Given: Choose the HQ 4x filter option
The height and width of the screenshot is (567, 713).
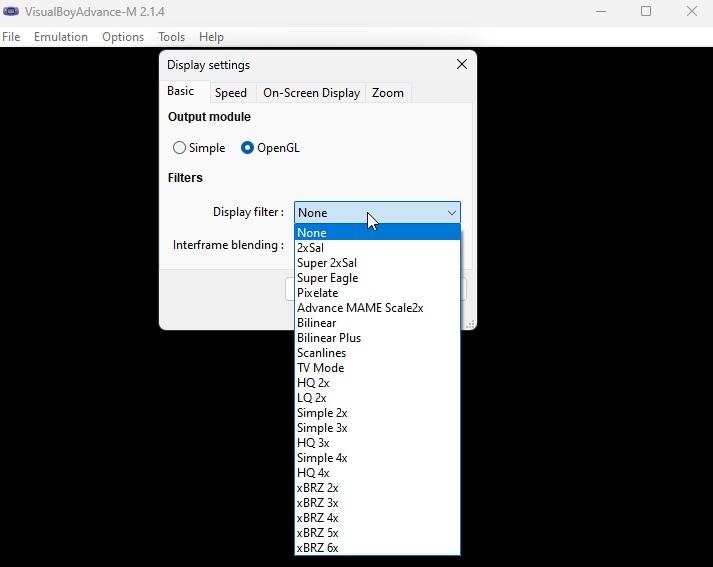Looking at the screenshot, I should click(377, 472).
